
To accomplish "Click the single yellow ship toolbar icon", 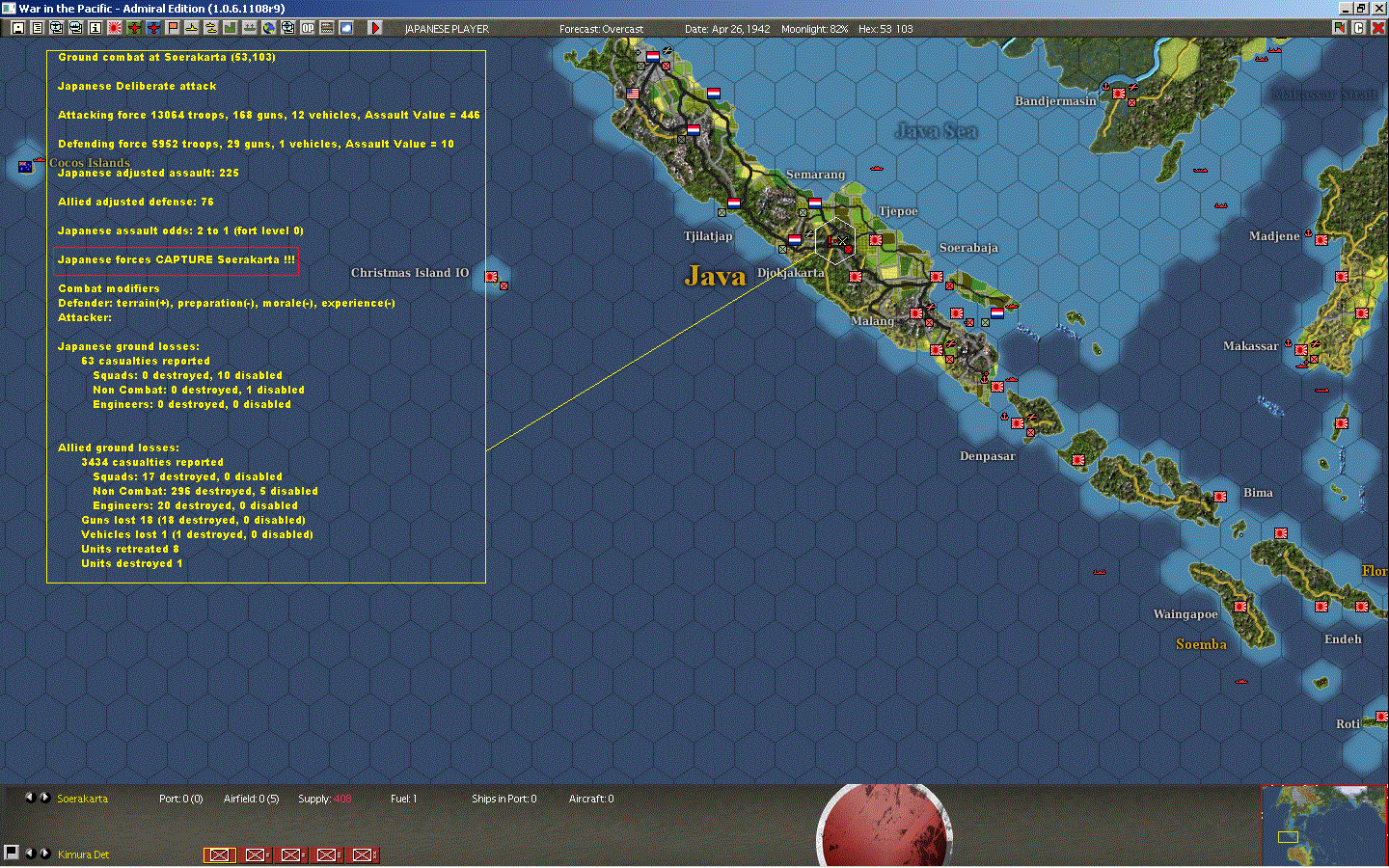I will 192,28.
